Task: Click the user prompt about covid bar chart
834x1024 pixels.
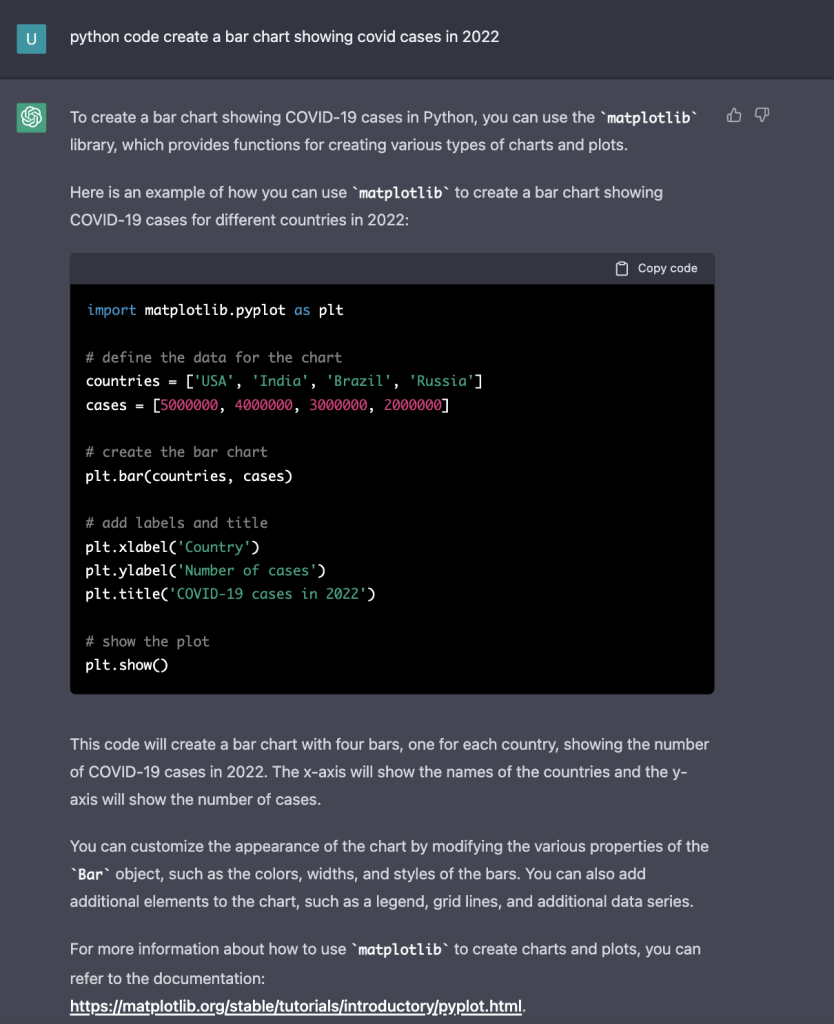Action: 284,37
